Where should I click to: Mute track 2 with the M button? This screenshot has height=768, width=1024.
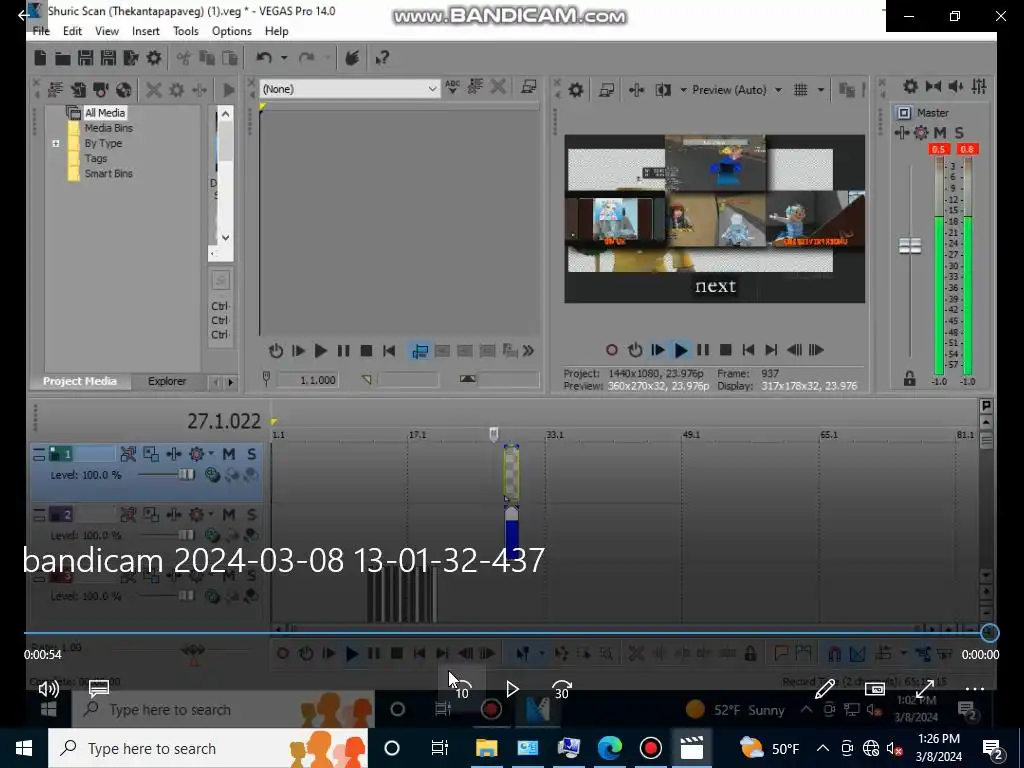pyautogui.click(x=229, y=515)
